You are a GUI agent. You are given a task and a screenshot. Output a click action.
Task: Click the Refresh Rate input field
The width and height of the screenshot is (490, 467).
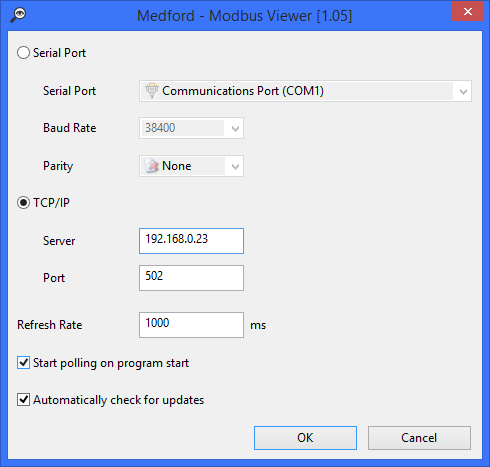191,325
